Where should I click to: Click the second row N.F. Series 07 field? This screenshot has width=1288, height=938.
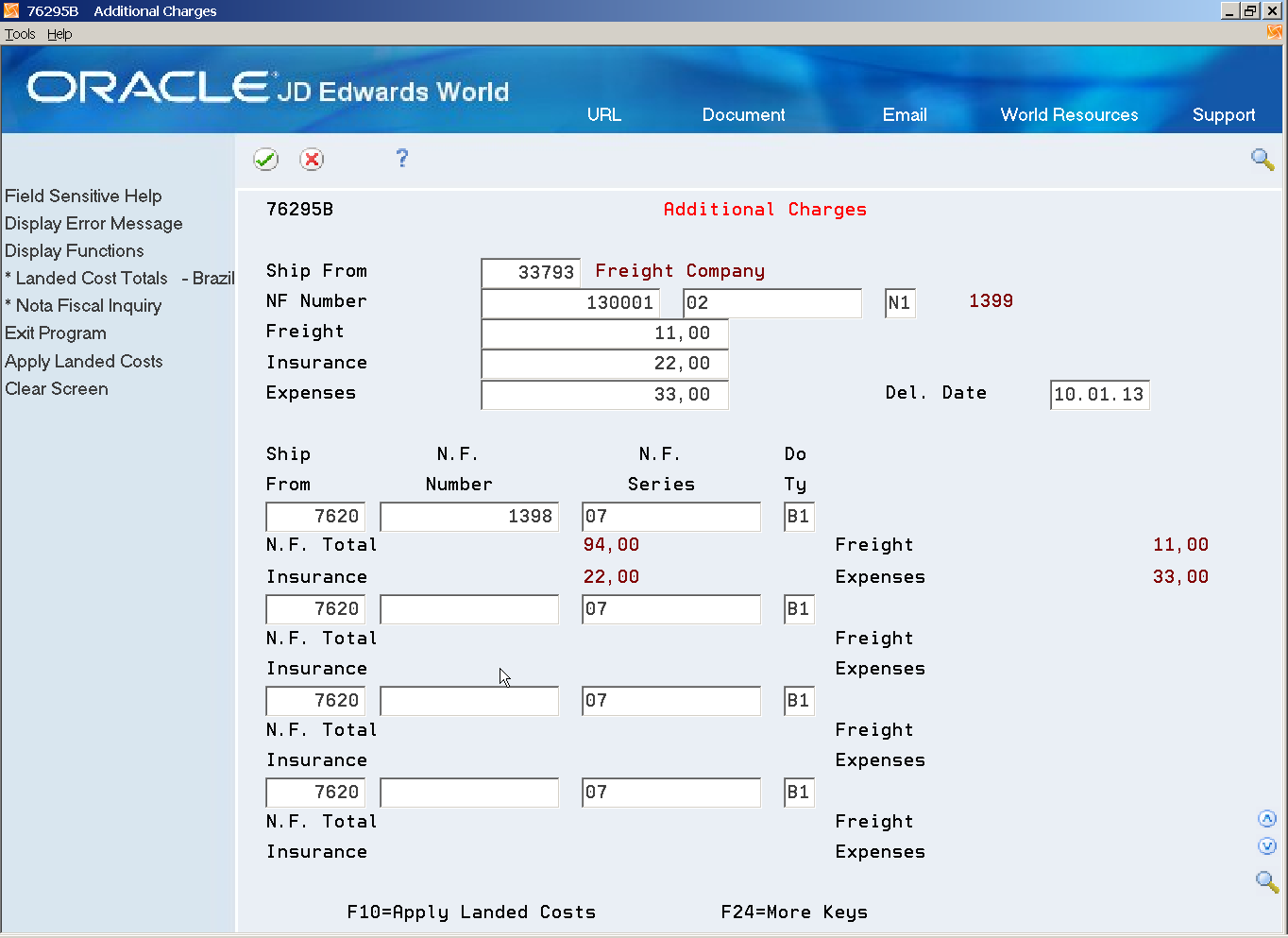coord(671,608)
